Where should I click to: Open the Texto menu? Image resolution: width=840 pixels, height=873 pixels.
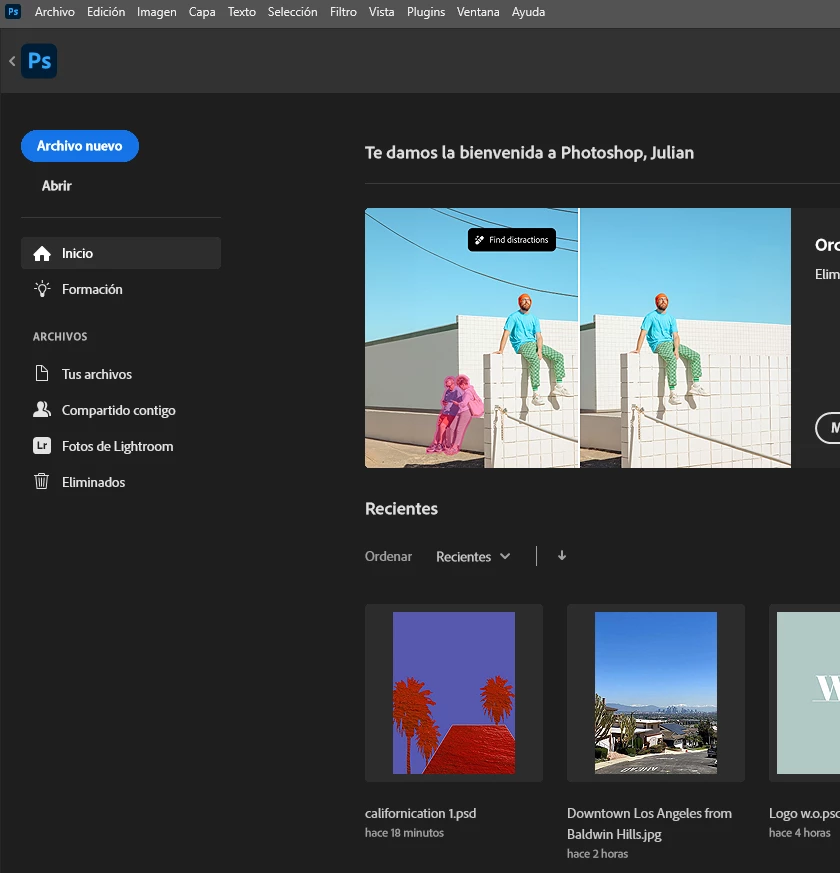[x=242, y=12]
